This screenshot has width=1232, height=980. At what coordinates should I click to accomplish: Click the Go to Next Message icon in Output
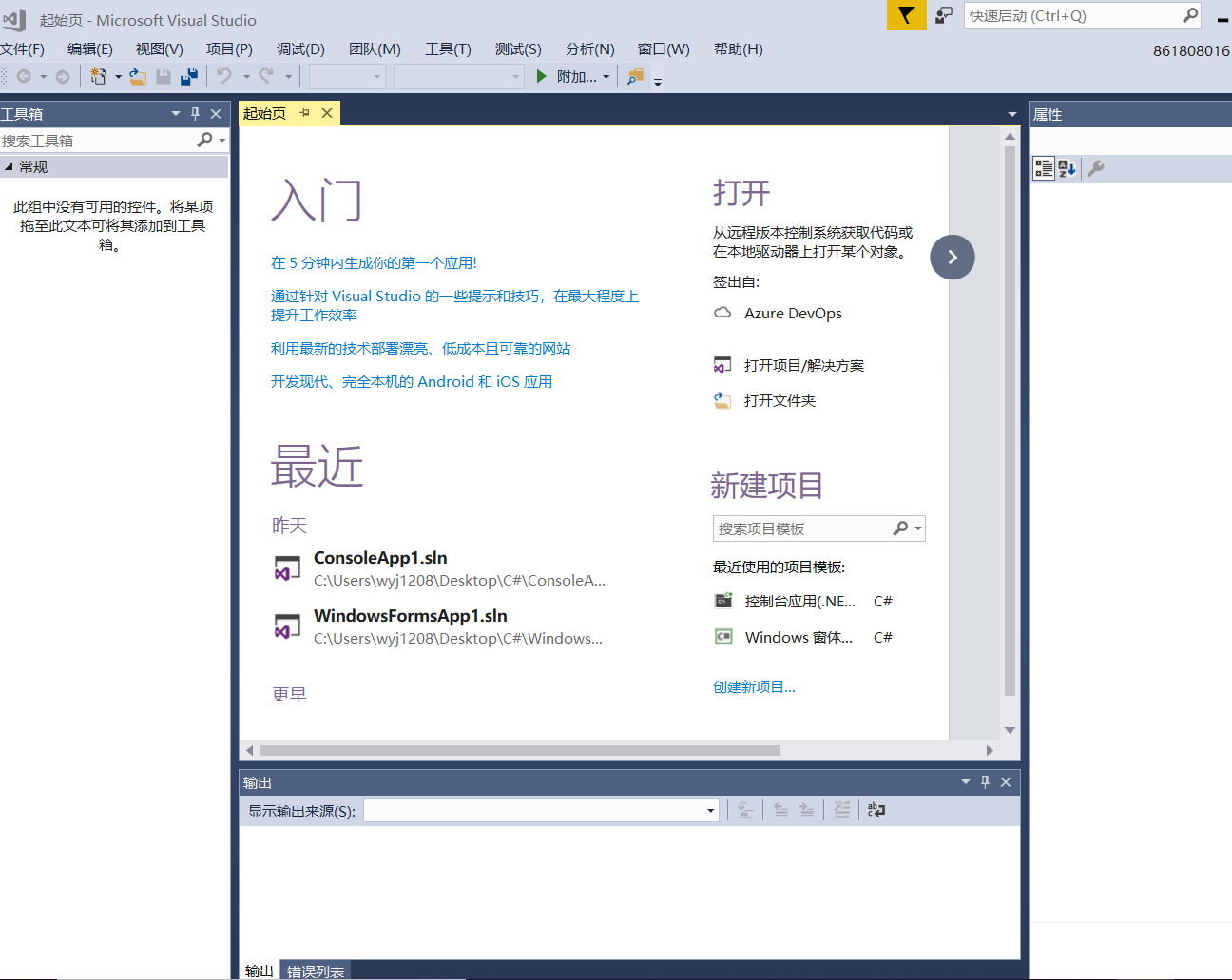pyautogui.click(x=806, y=810)
